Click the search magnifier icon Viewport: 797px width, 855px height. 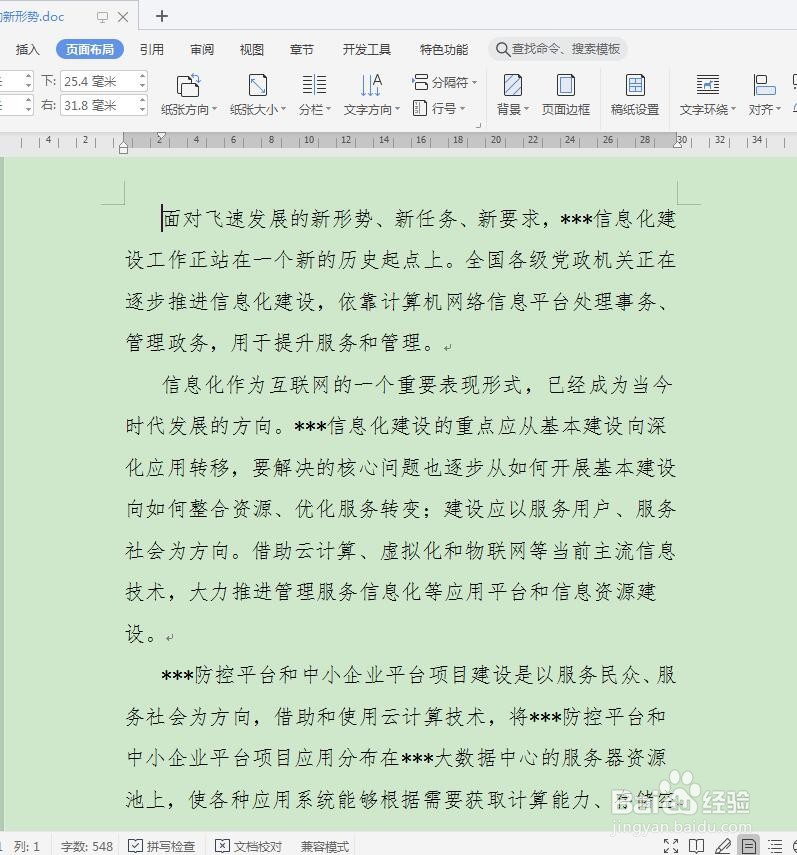502,49
